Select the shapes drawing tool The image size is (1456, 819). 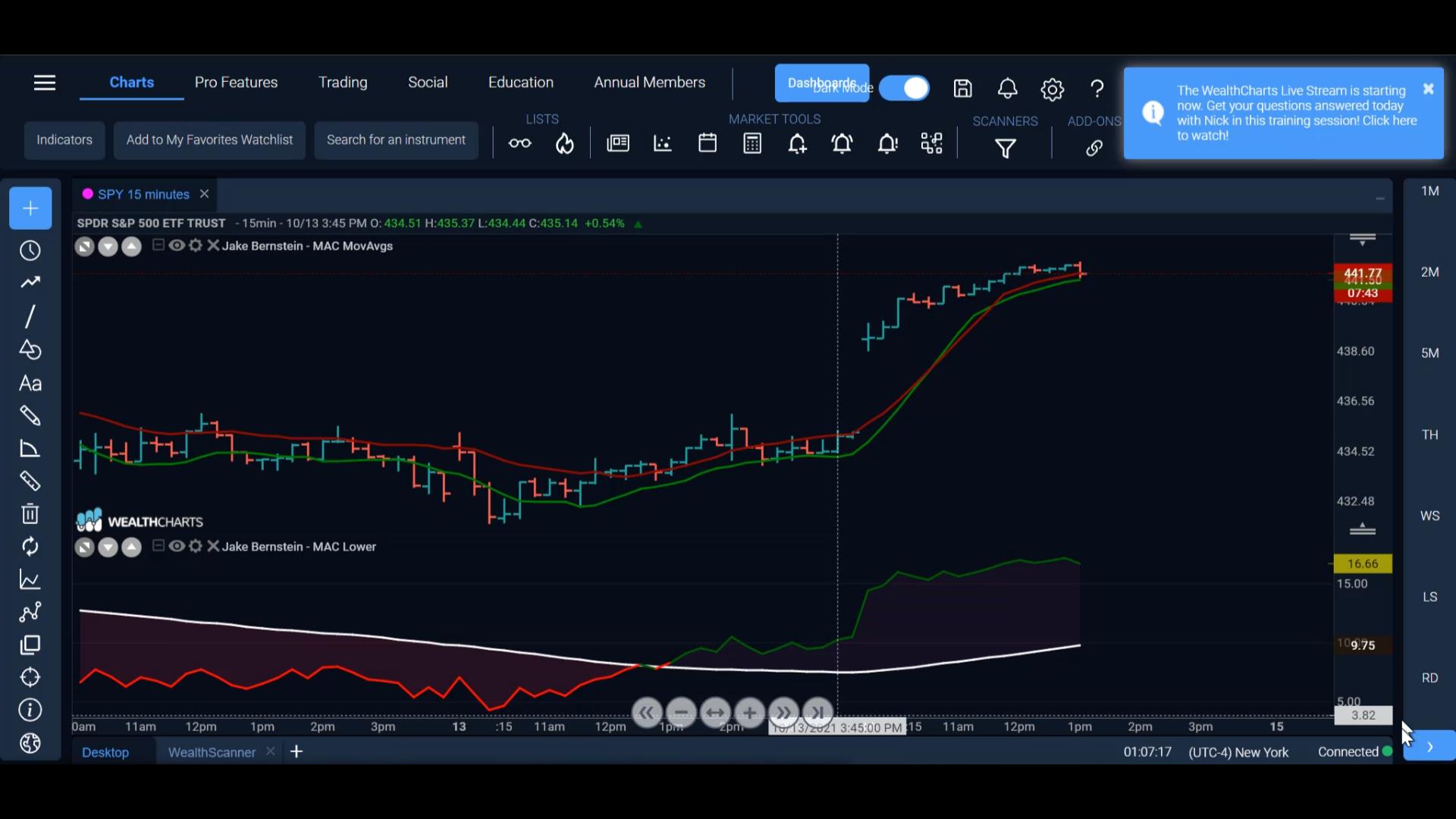coord(30,350)
